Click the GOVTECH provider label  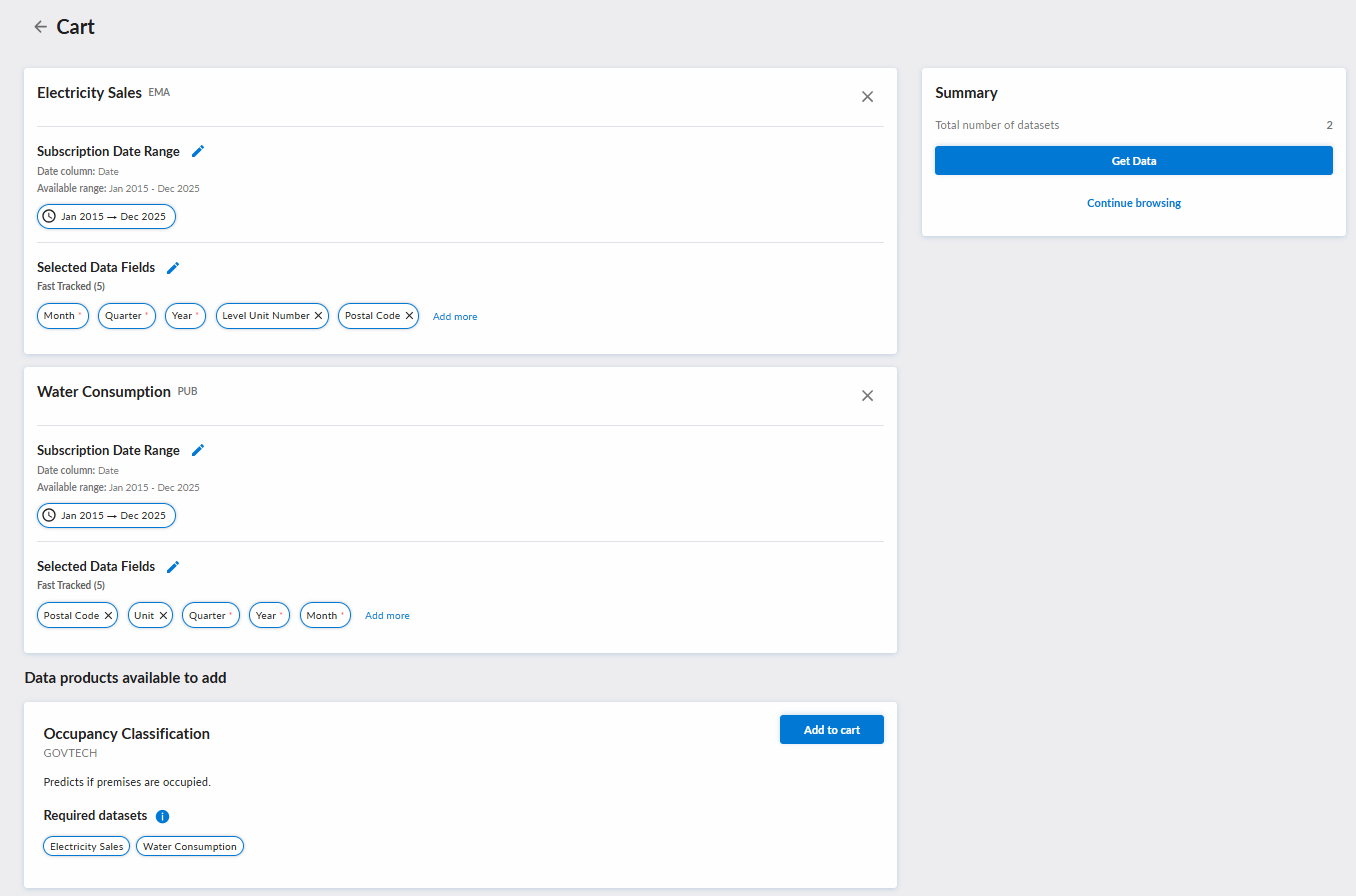click(x=70, y=753)
